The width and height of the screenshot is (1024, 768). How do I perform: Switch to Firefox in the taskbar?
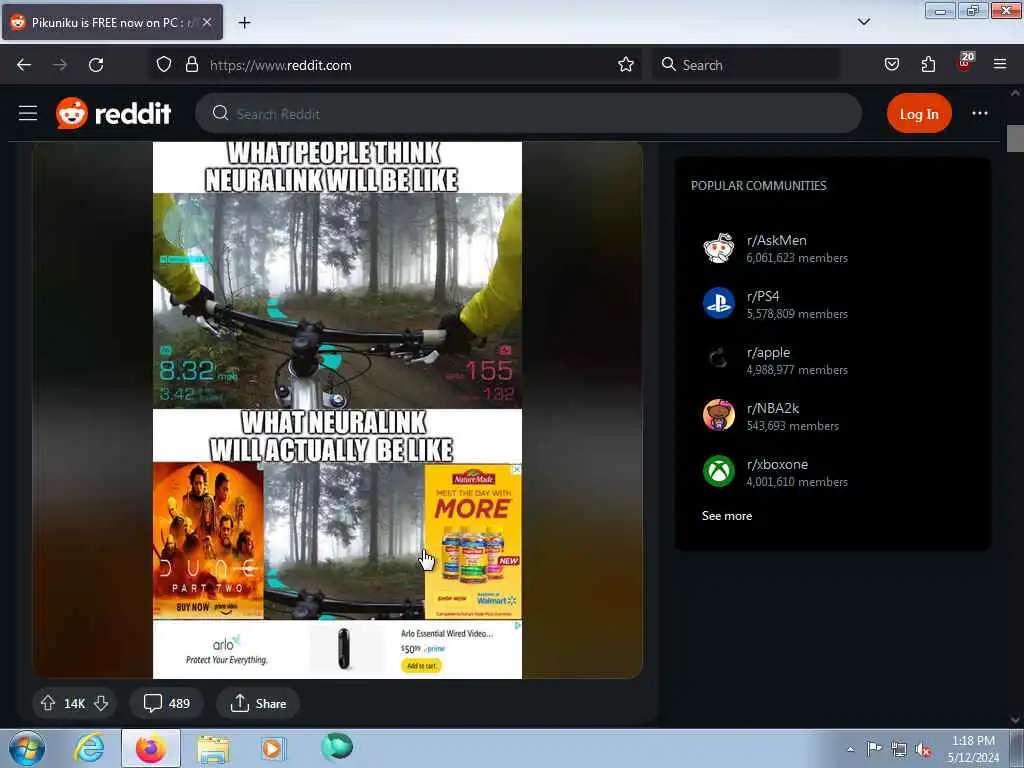coord(151,748)
